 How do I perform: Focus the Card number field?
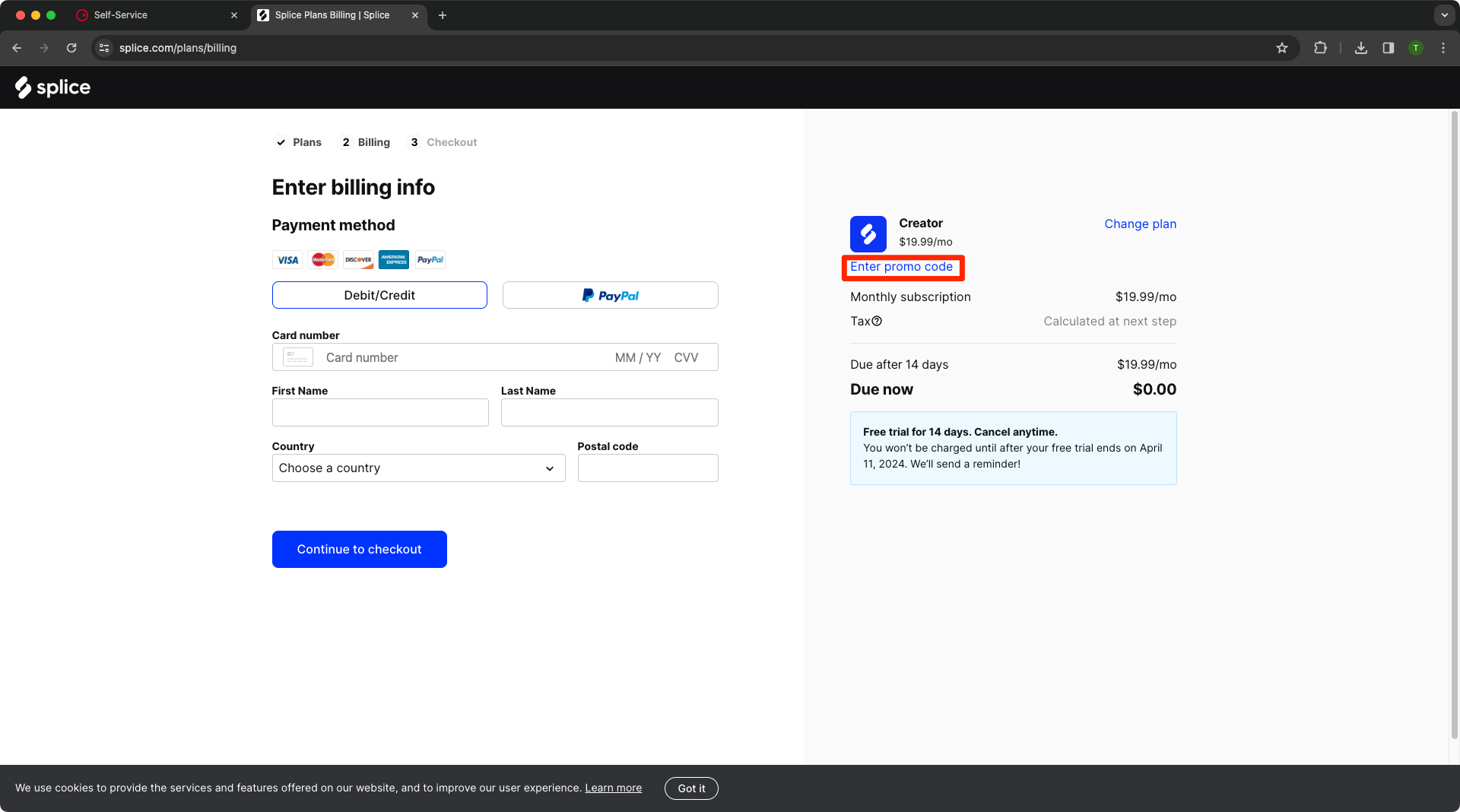pos(464,357)
